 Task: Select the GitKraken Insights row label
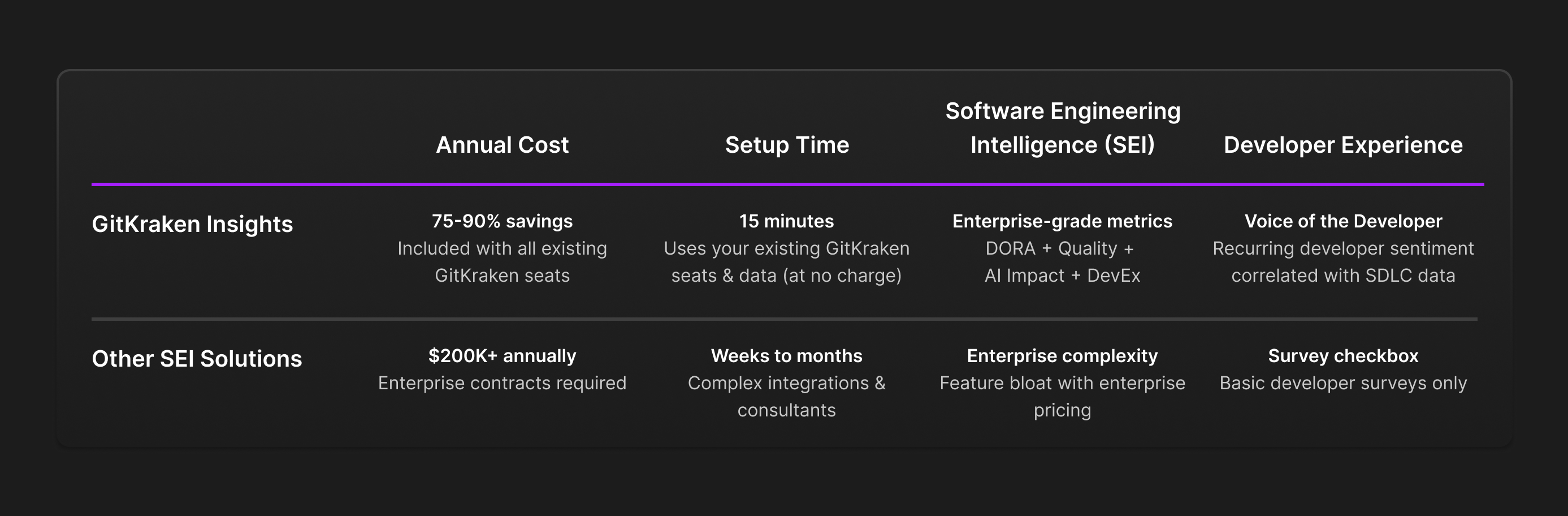point(192,224)
